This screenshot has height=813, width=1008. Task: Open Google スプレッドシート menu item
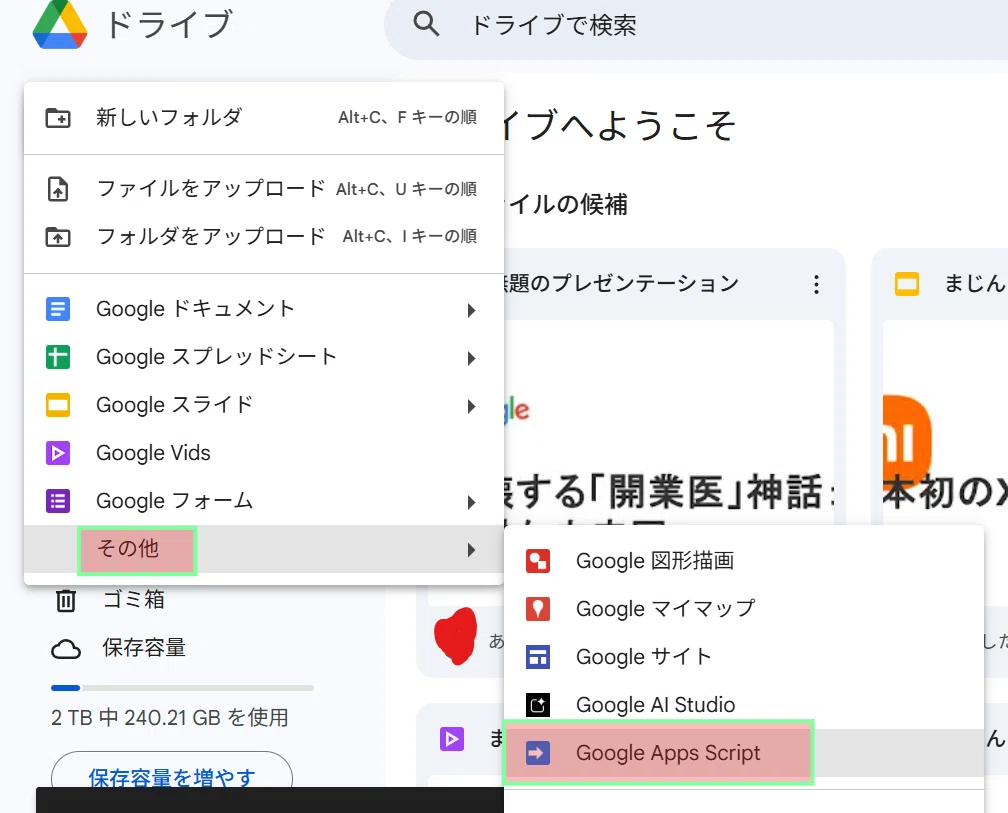[264, 357]
